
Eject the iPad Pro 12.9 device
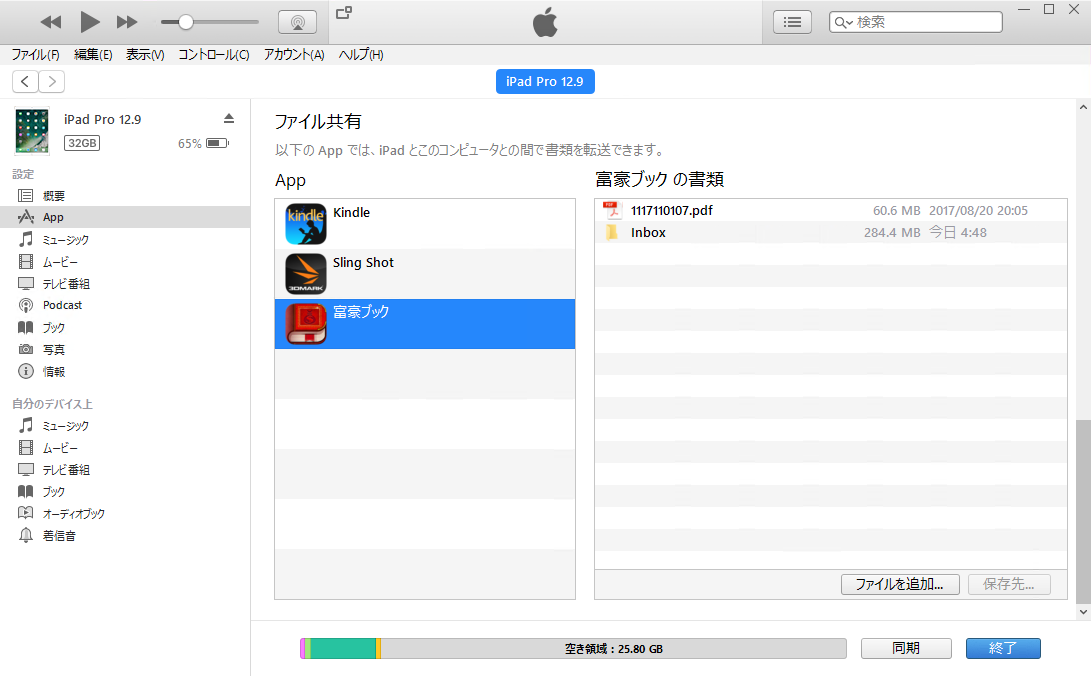tap(229, 118)
